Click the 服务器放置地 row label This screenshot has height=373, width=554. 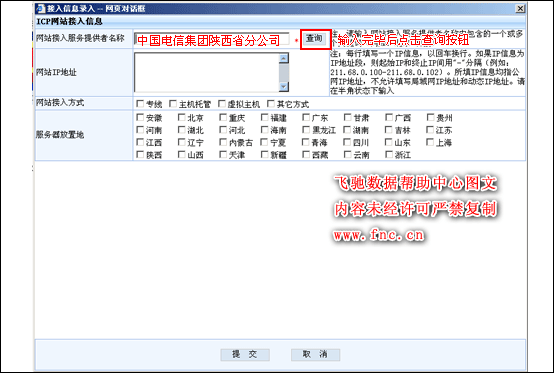[x=60, y=135]
